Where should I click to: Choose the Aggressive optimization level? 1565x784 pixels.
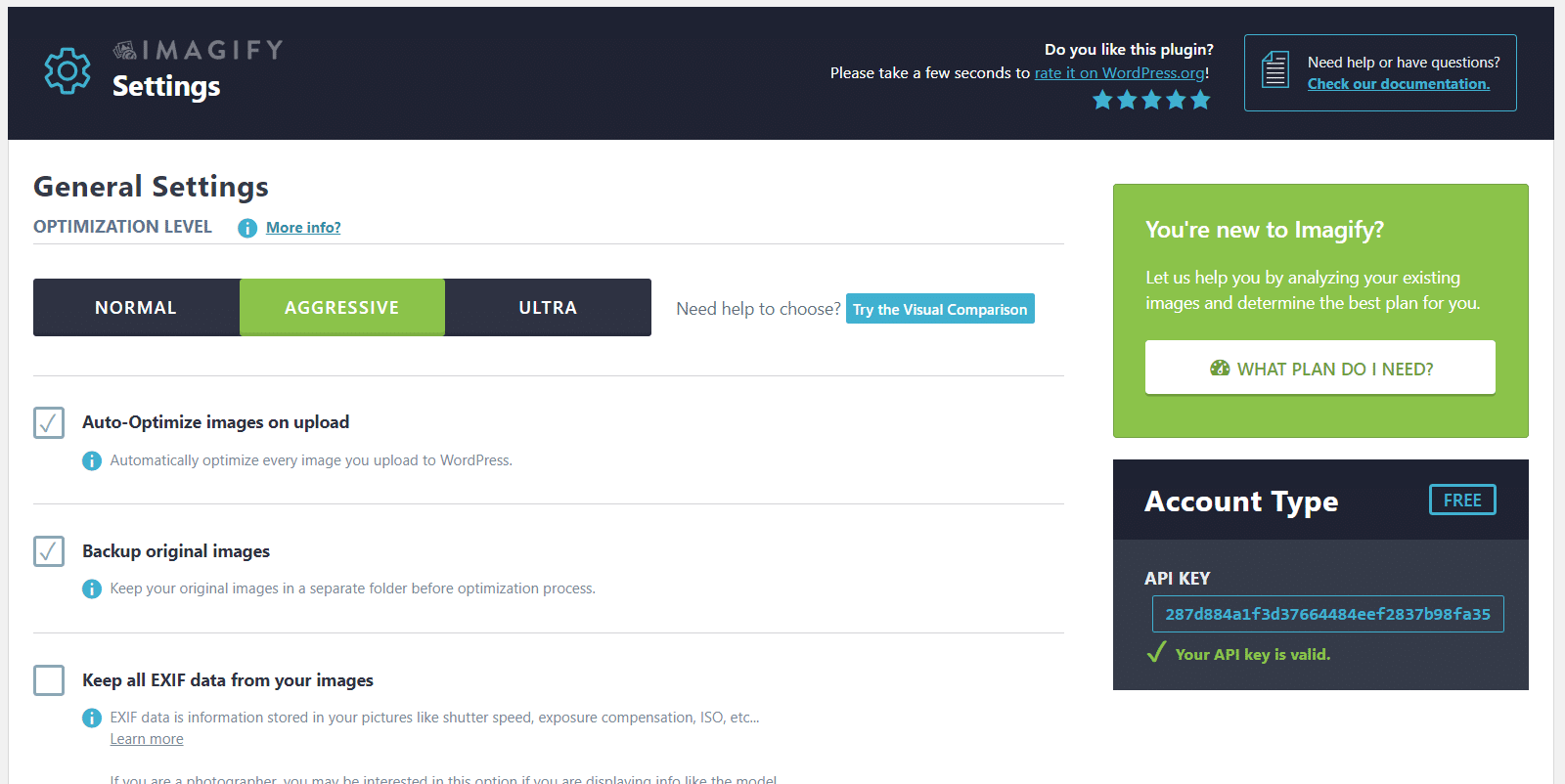(x=341, y=308)
